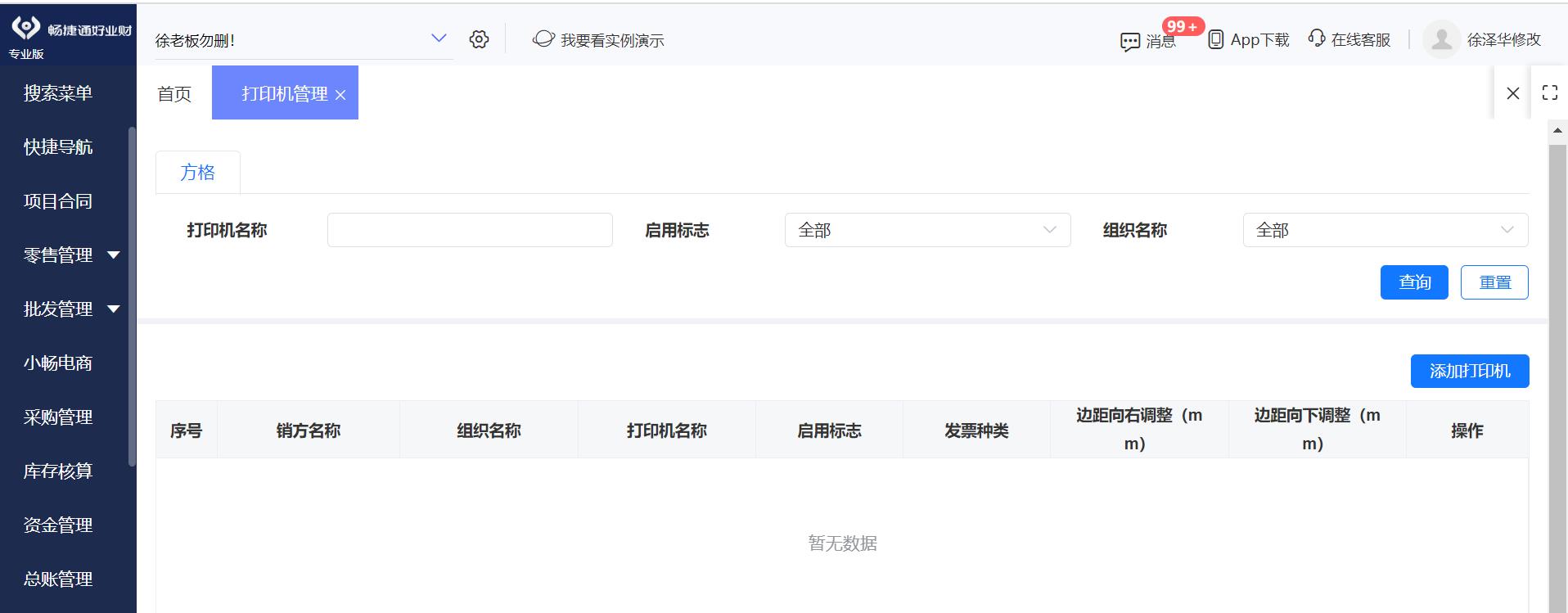
Task: Click 我要看实例演示 link
Action: (612, 40)
